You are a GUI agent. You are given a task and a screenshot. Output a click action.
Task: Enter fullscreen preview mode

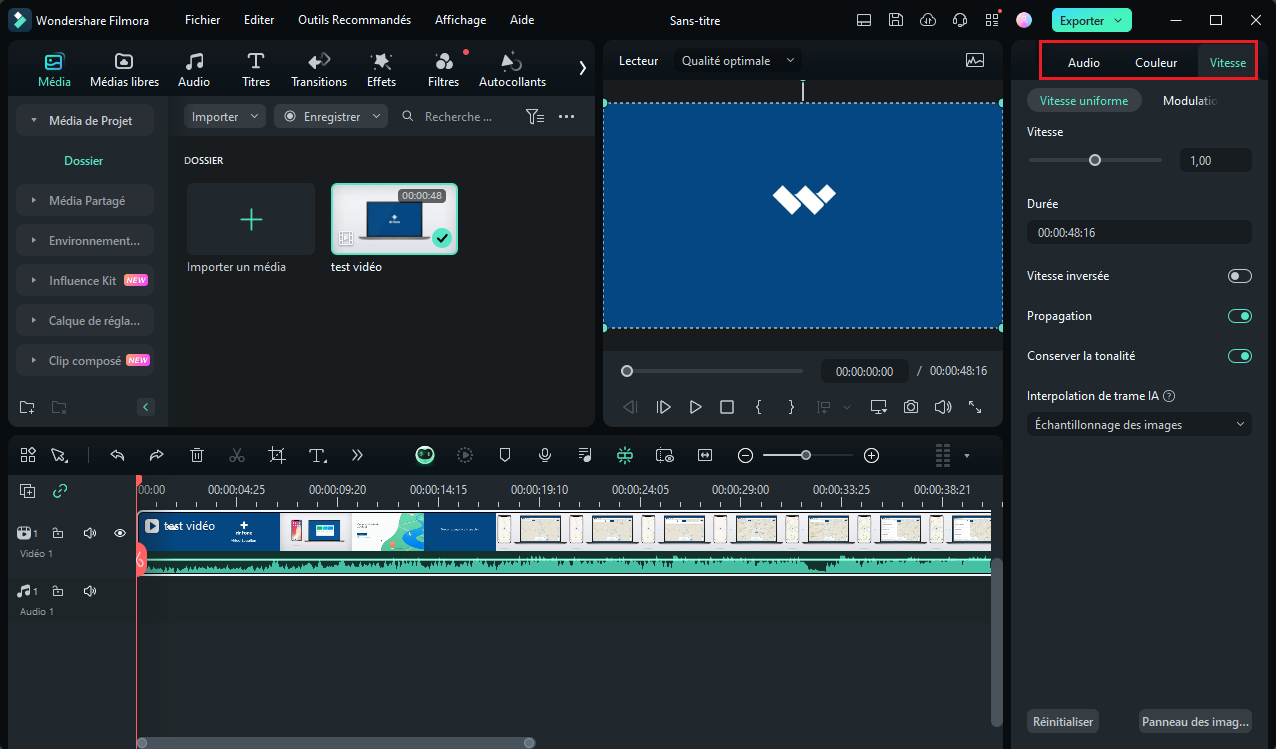click(975, 407)
